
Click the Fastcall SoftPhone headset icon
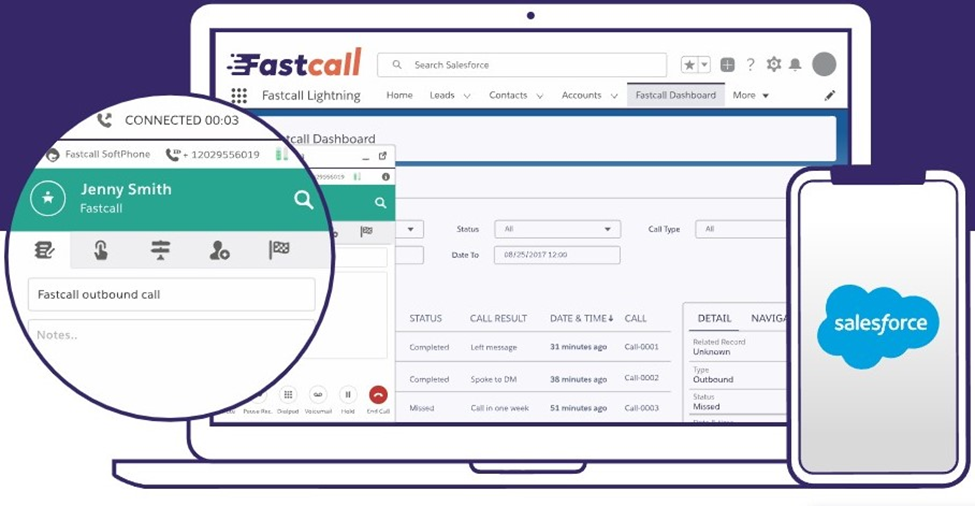click(53, 154)
